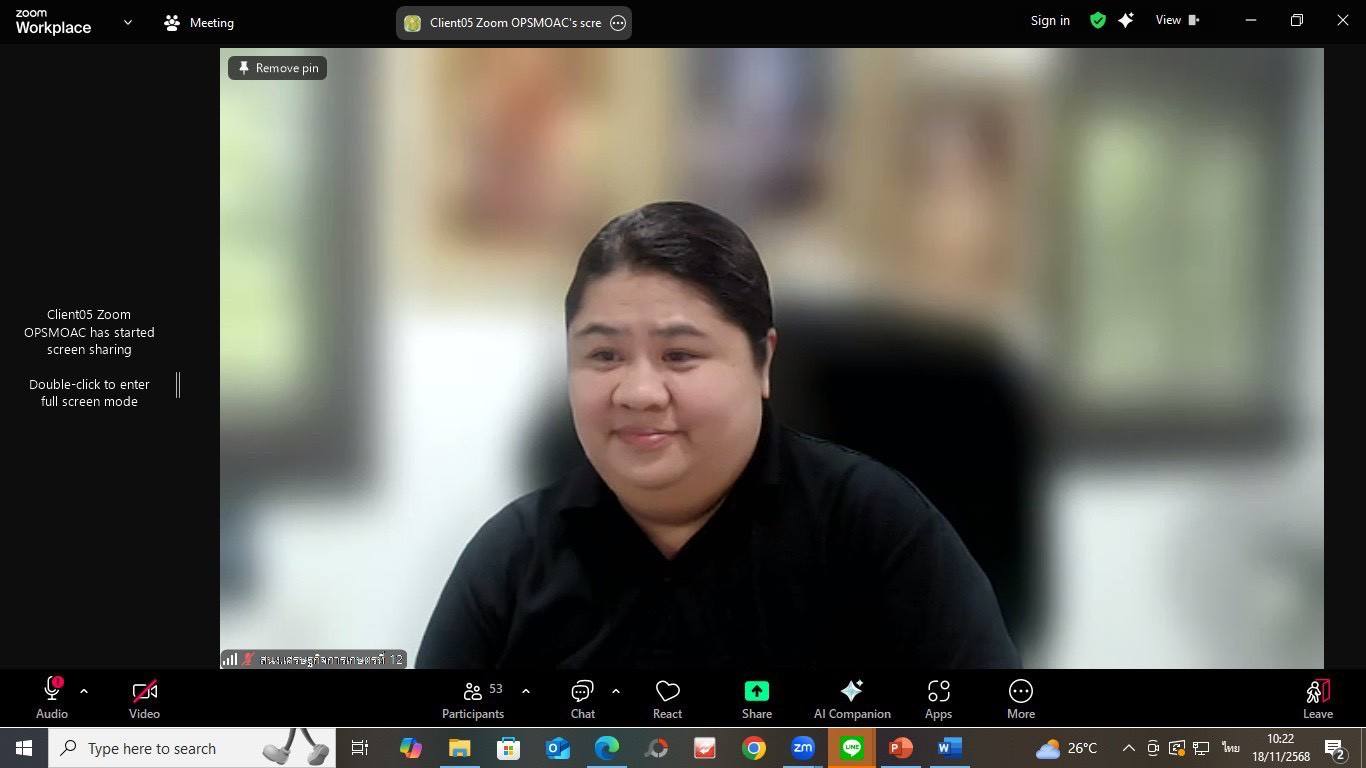Expand the audio settings arrow

click(x=84, y=691)
